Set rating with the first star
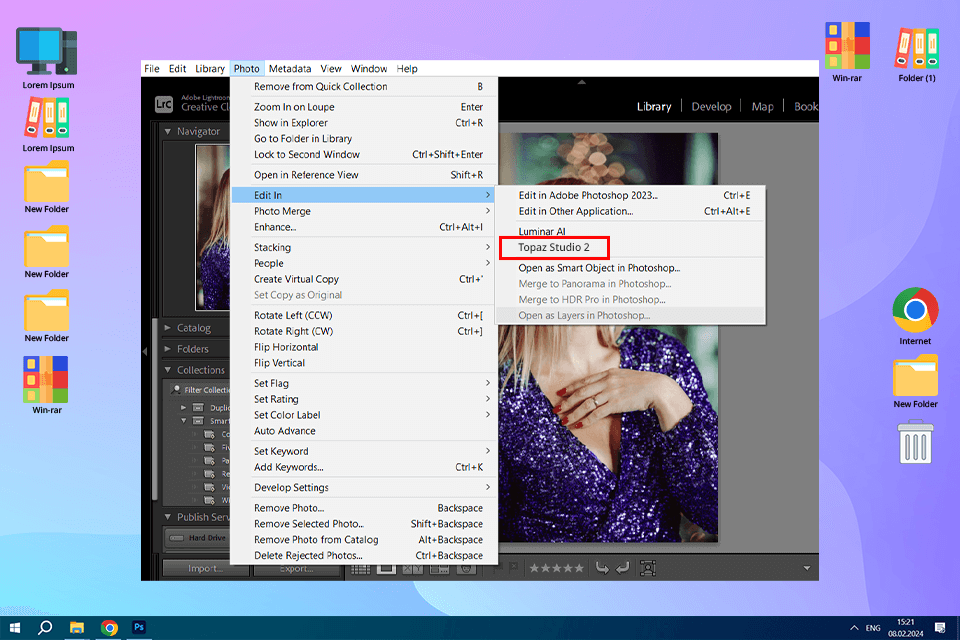 (534, 568)
